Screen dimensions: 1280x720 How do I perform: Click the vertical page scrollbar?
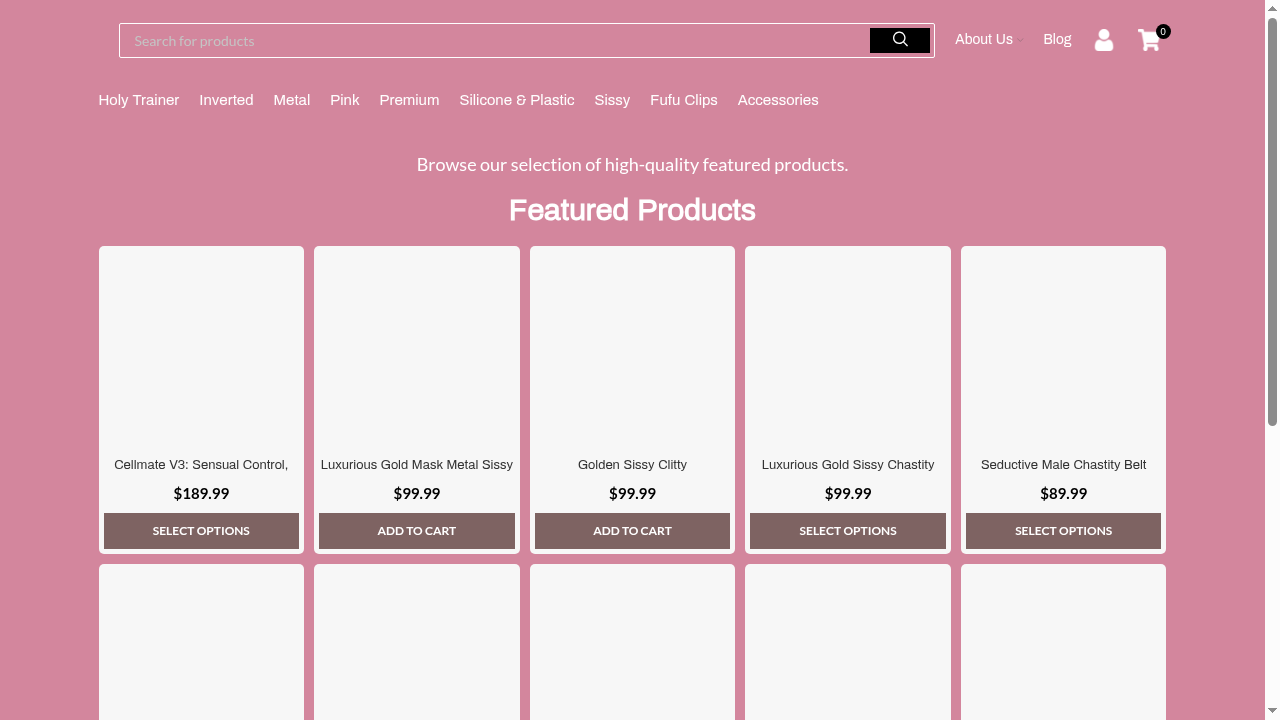point(1272,220)
